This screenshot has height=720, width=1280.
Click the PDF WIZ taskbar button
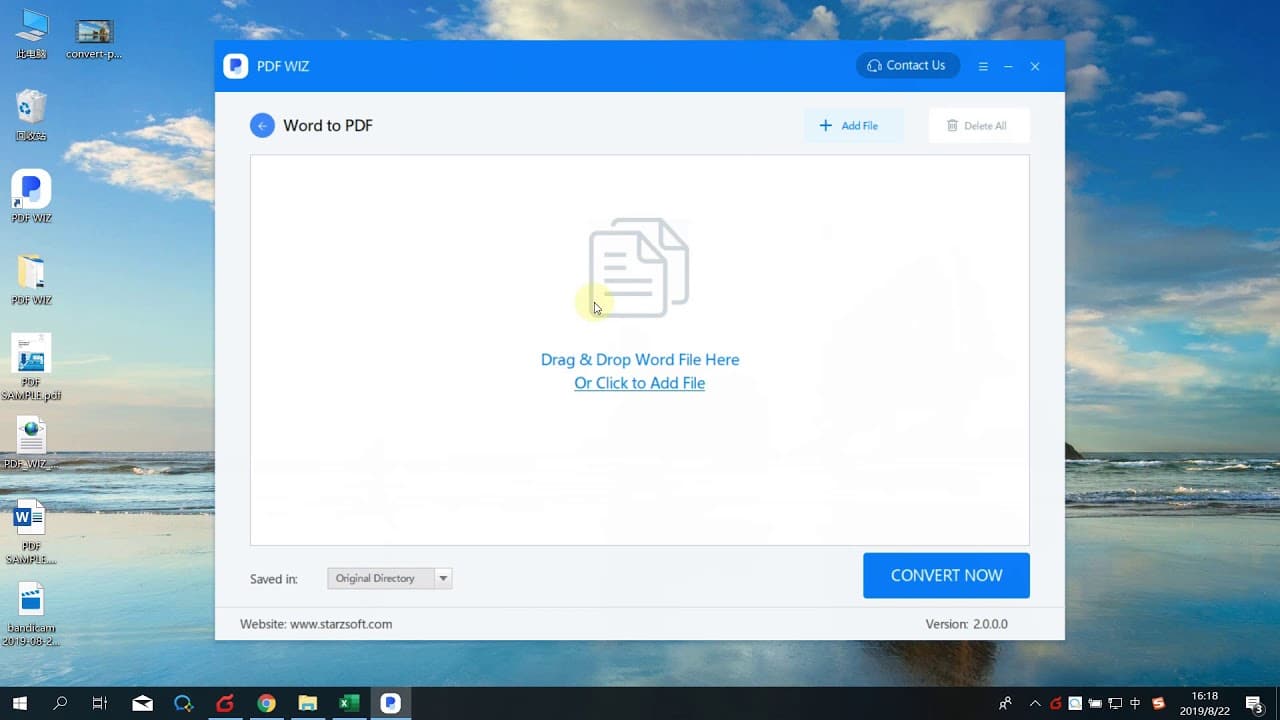tap(390, 703)
